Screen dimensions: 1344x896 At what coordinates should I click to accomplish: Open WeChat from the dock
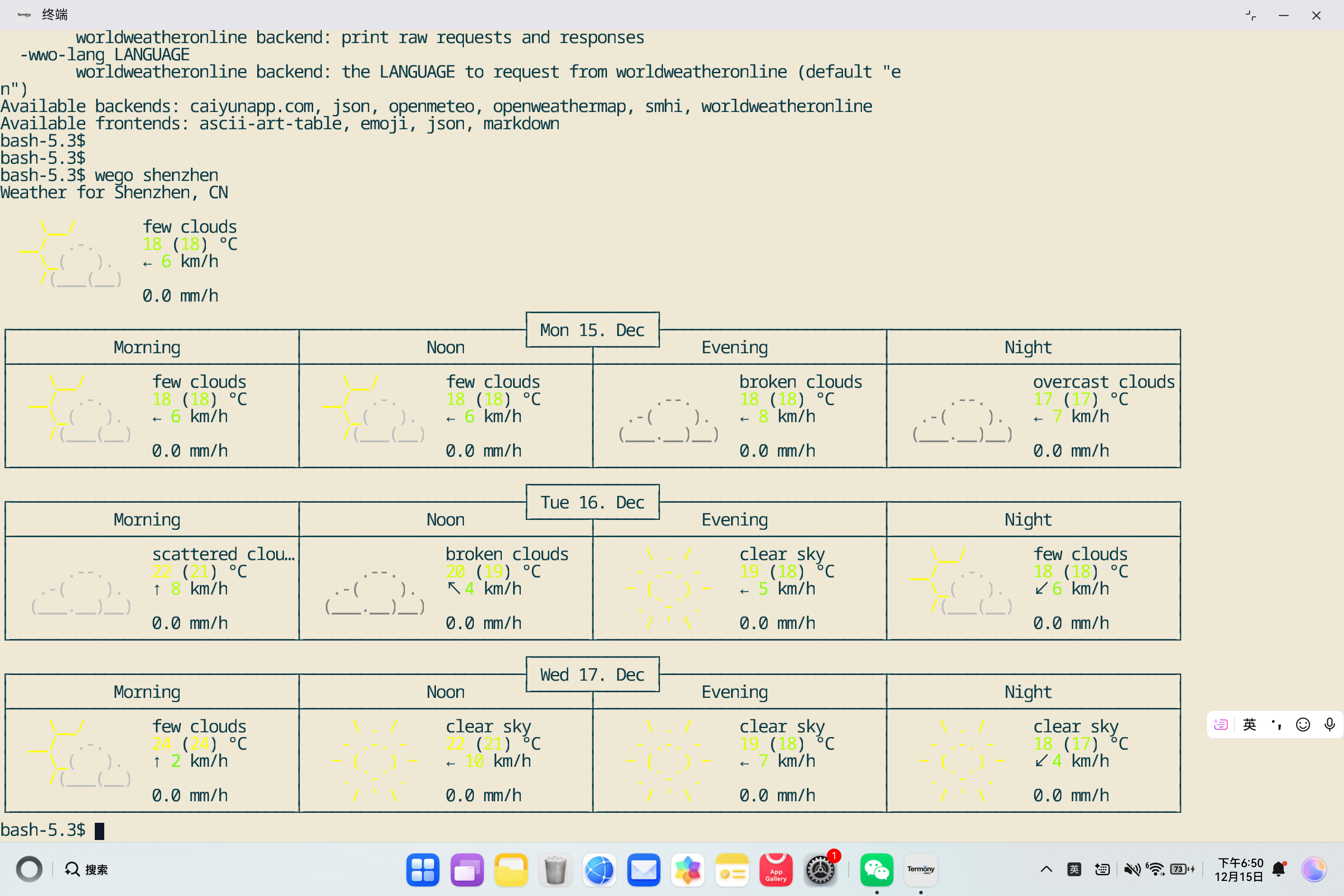pyautogui.click(x=876, y=870)
